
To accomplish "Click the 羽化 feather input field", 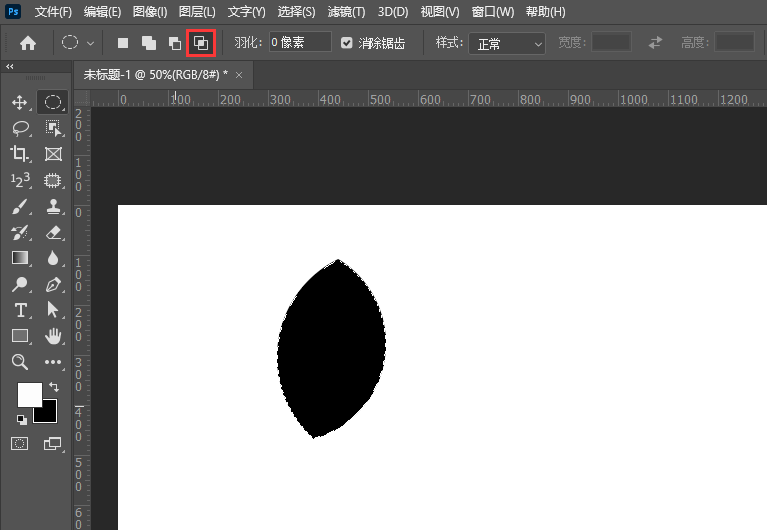I will [299, 43].
